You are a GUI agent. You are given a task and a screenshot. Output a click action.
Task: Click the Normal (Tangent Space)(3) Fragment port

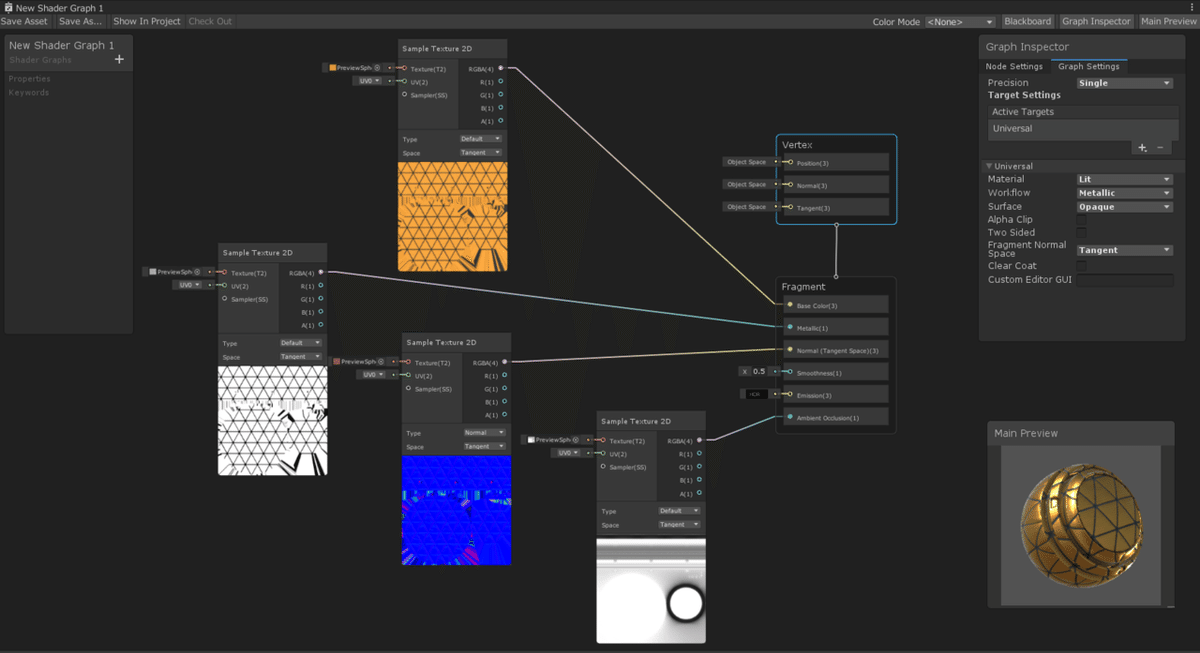790,350
